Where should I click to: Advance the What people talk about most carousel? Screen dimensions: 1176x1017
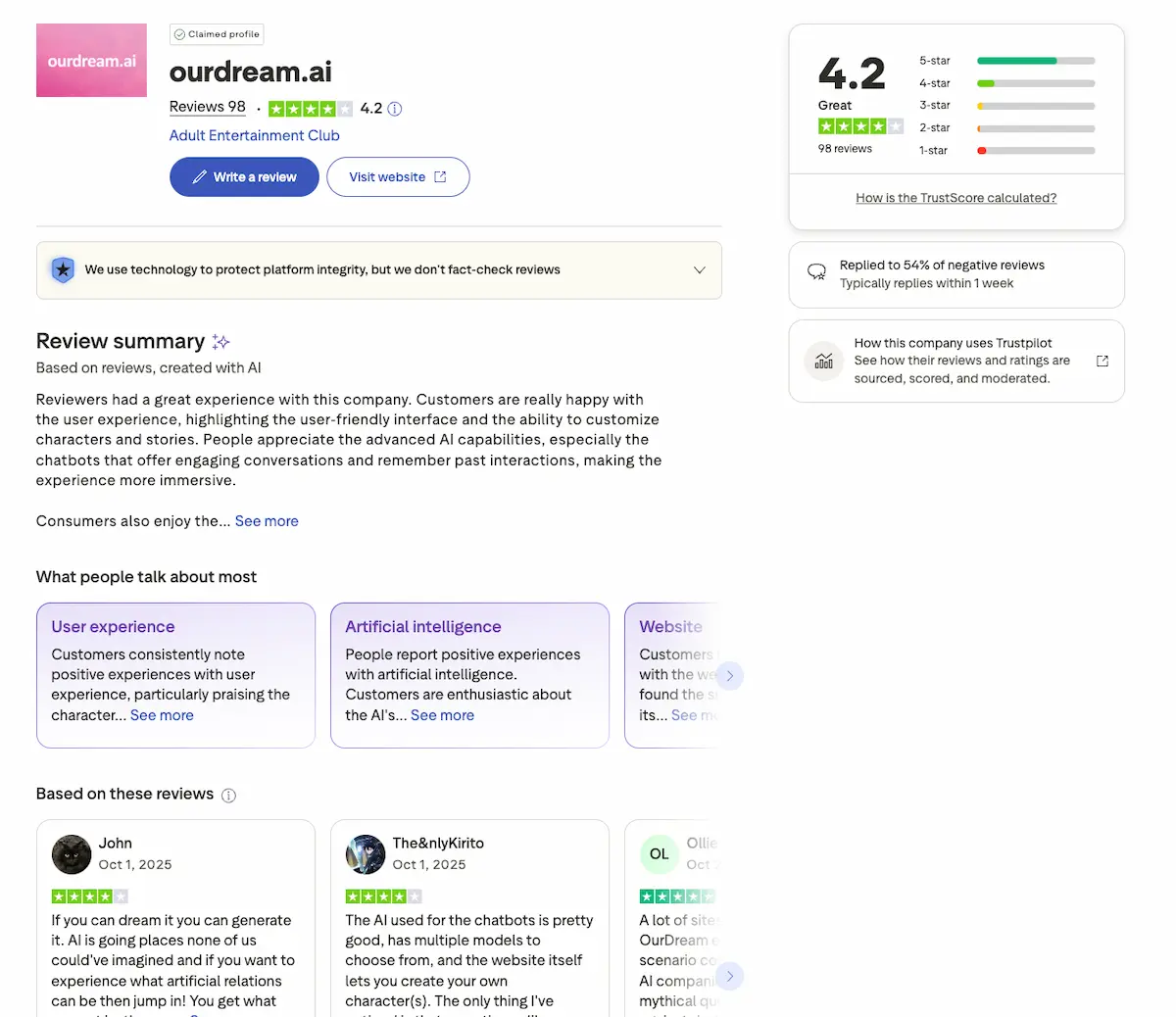click(730, 675)
